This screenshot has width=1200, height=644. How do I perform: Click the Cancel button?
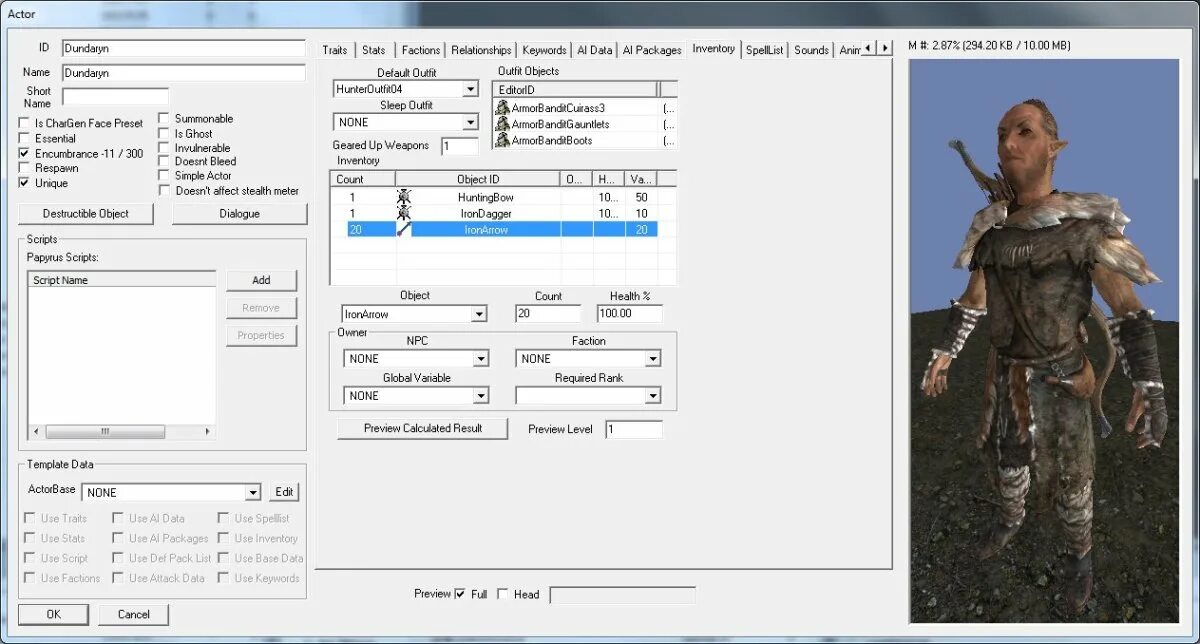(x=133, y=614)
